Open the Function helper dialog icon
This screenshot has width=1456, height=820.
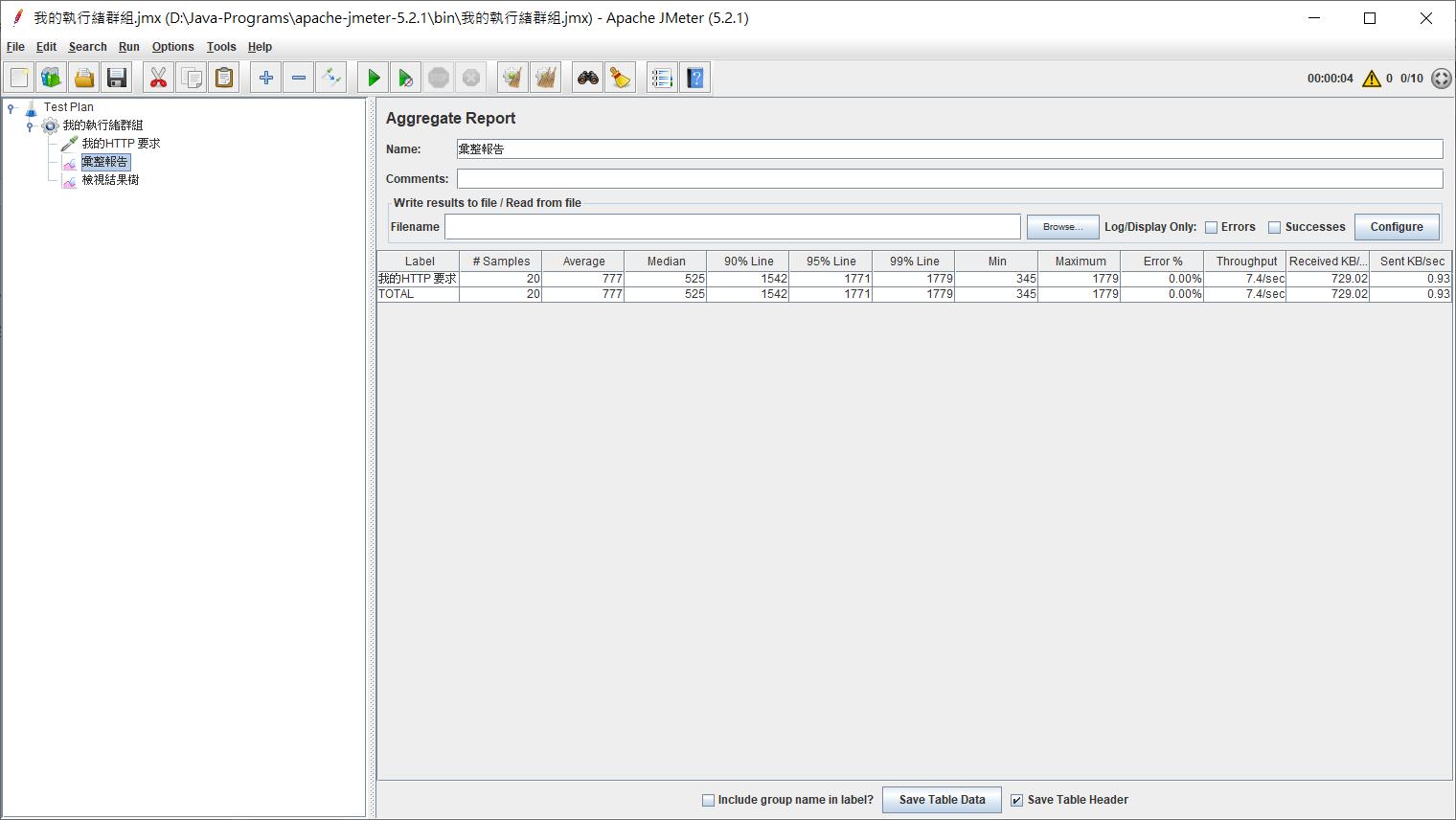(663, 78)
